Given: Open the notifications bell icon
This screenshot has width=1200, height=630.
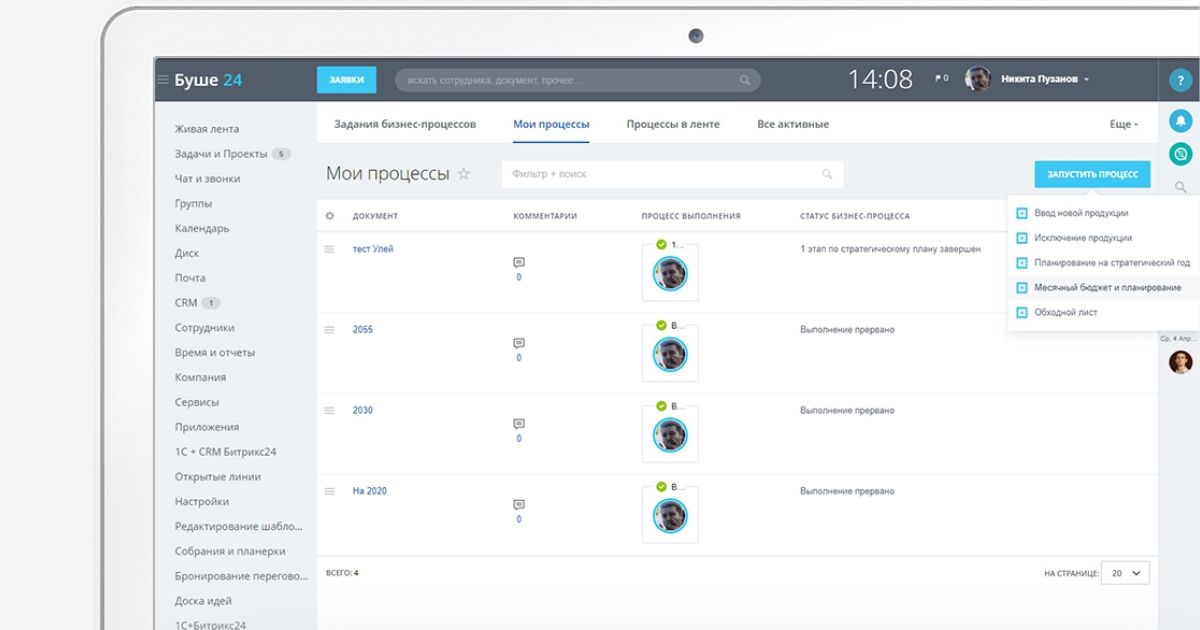Looking at the screenshot, I should (1181, 121).
